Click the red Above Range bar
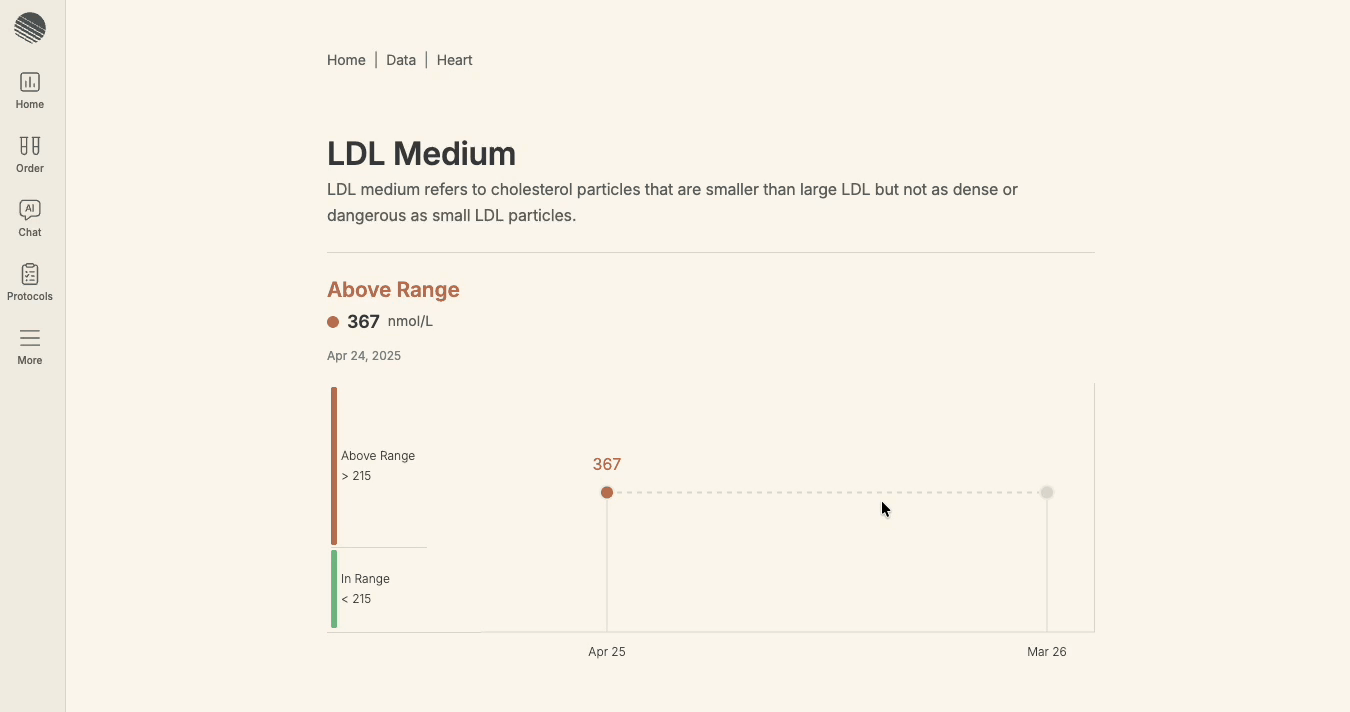Viewport: 1350px width, 712px height. pyautogui.click(x=334, y=466)
